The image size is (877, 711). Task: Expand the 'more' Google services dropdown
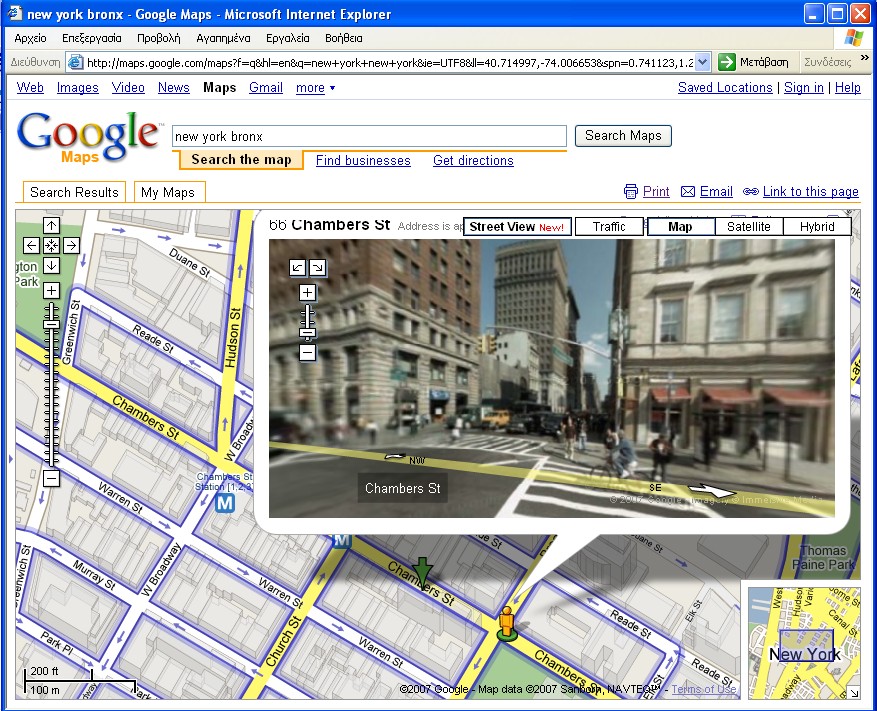(x=315, y=88)
